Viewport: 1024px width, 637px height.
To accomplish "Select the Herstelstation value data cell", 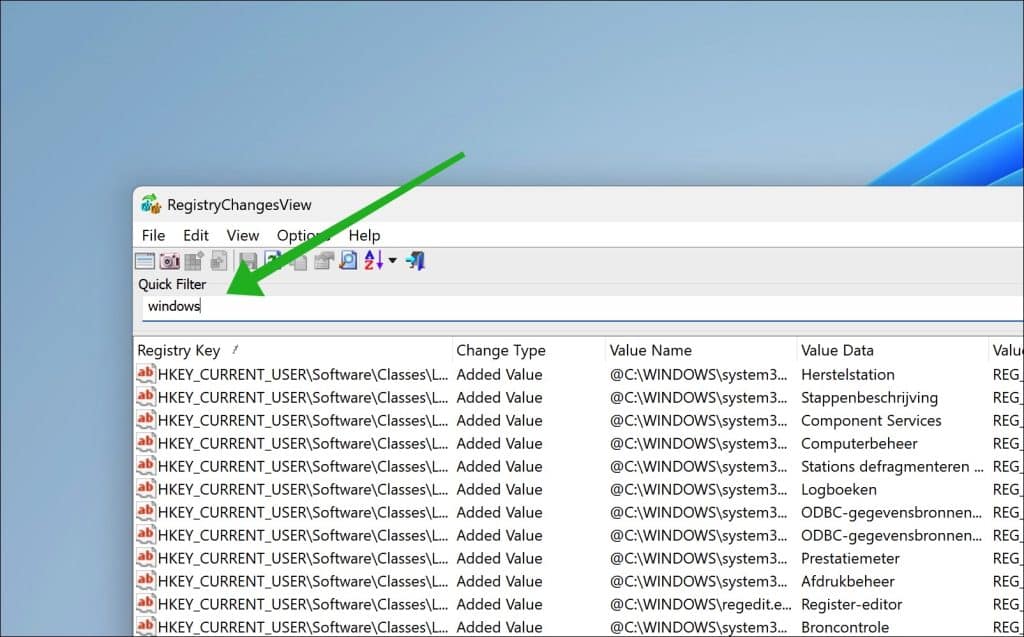I will [848, 374].
